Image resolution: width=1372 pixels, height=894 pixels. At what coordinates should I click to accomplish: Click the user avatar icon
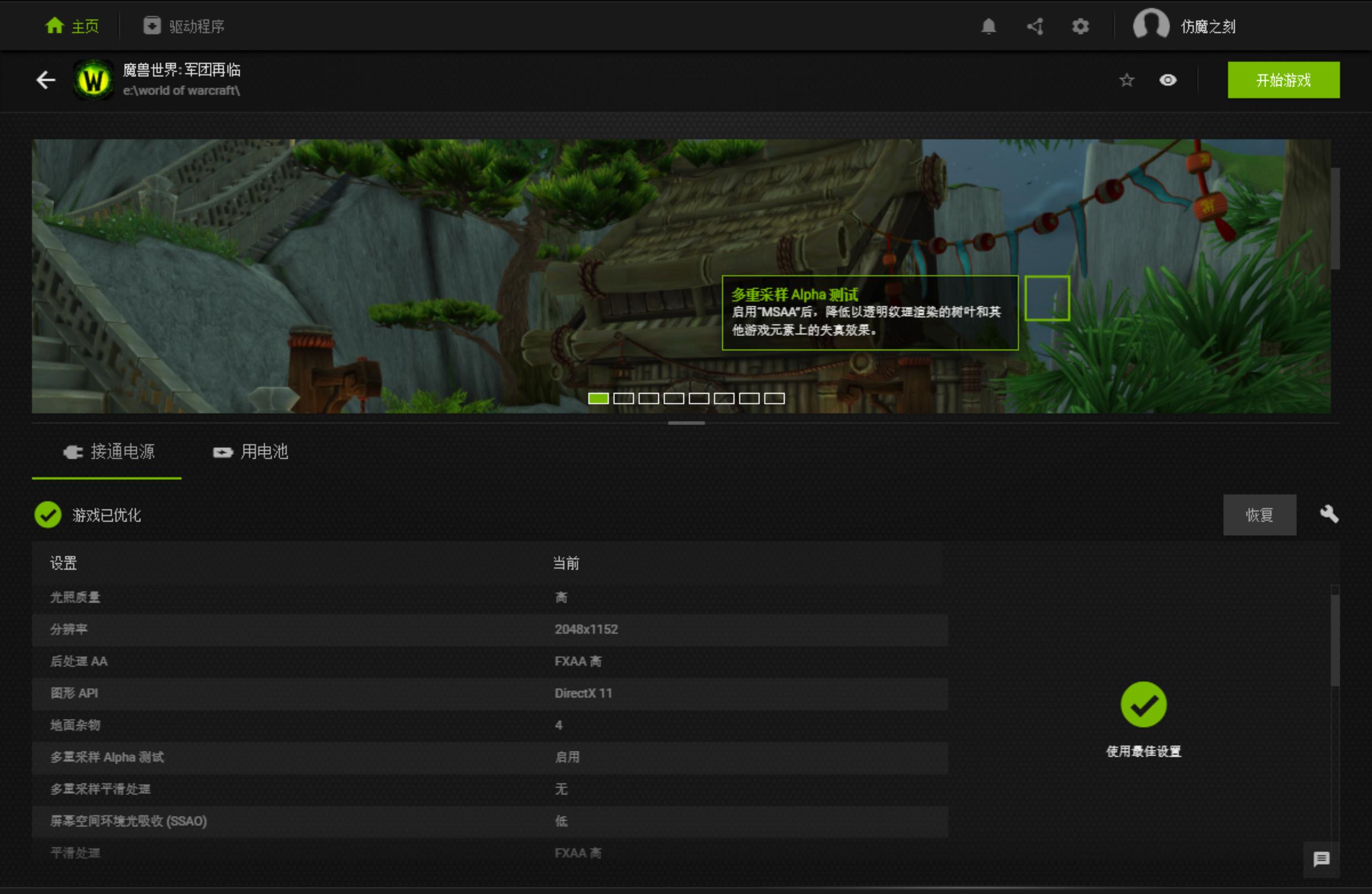pyautogui.click(x=1151, y=25)
